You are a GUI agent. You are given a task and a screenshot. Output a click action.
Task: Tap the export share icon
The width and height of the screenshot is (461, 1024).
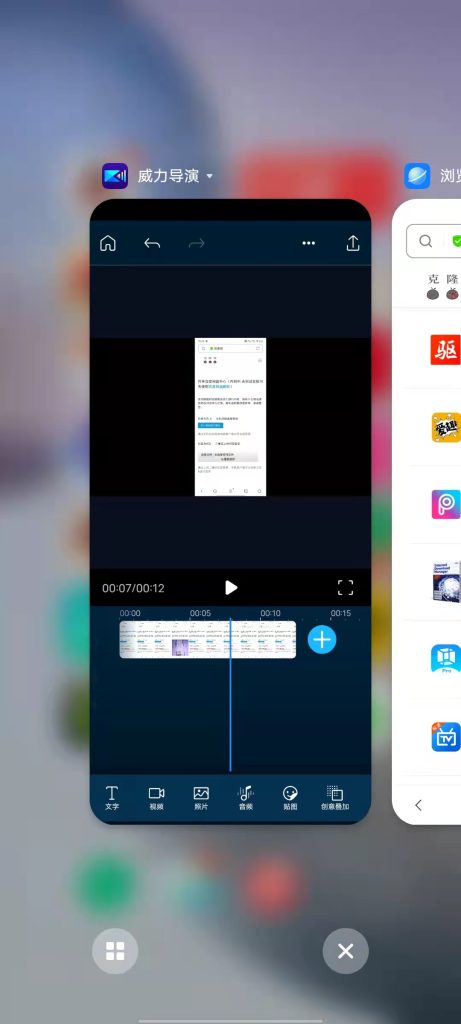coord(353,244)
